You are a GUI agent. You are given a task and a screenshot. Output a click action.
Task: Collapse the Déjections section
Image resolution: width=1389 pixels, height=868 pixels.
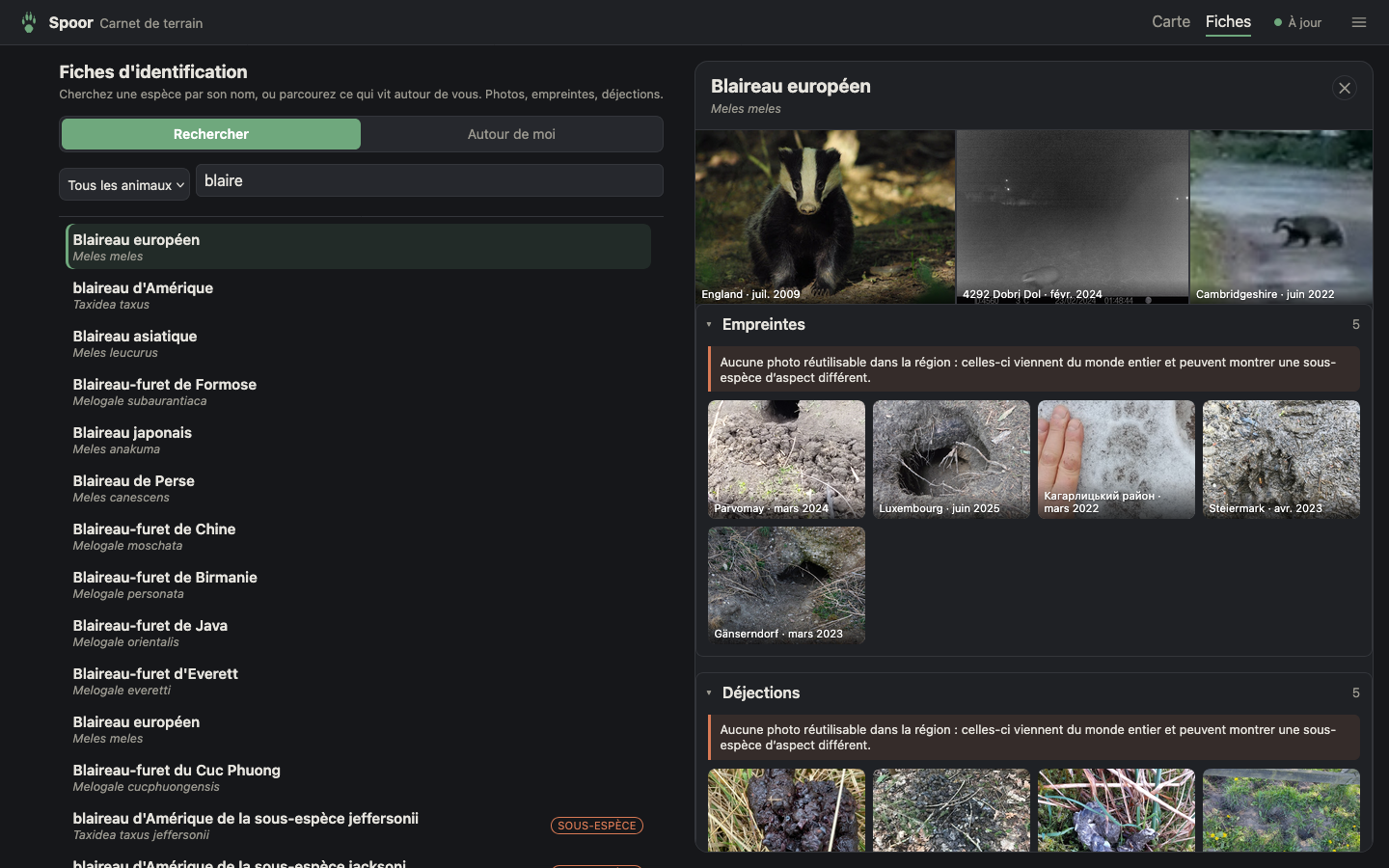(x=709, y=693)
